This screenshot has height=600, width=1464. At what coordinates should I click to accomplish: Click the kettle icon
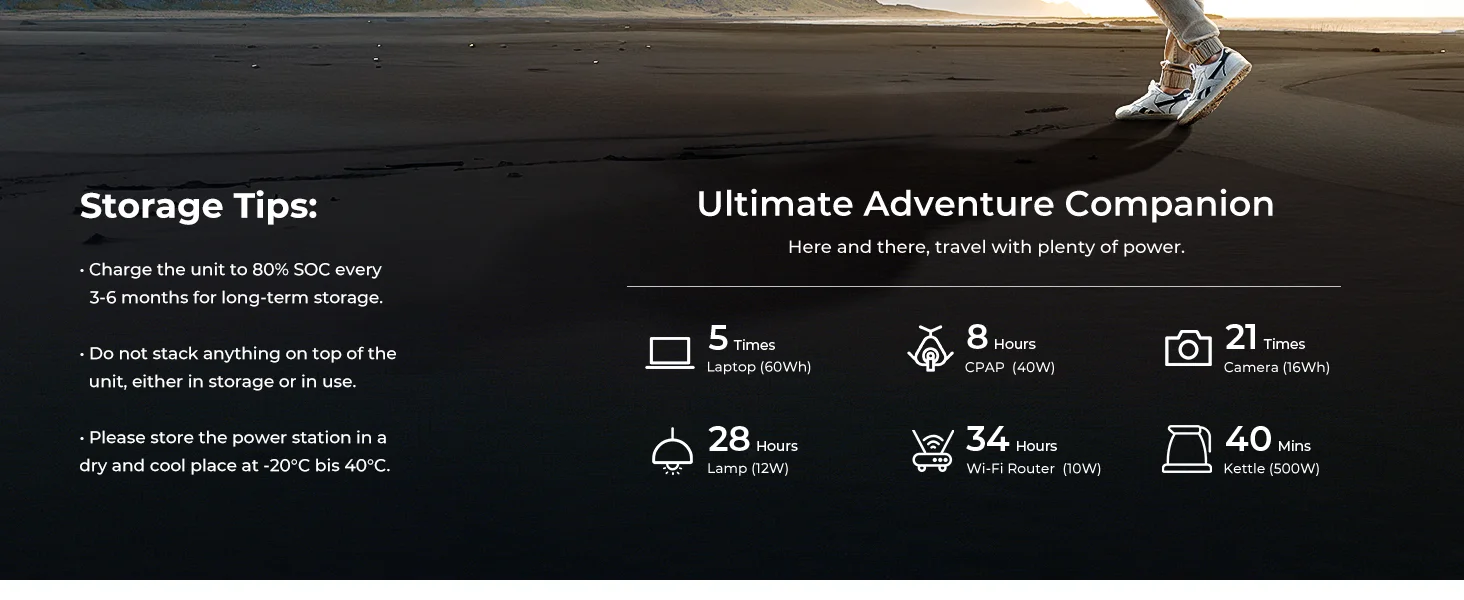point(1187,449)
